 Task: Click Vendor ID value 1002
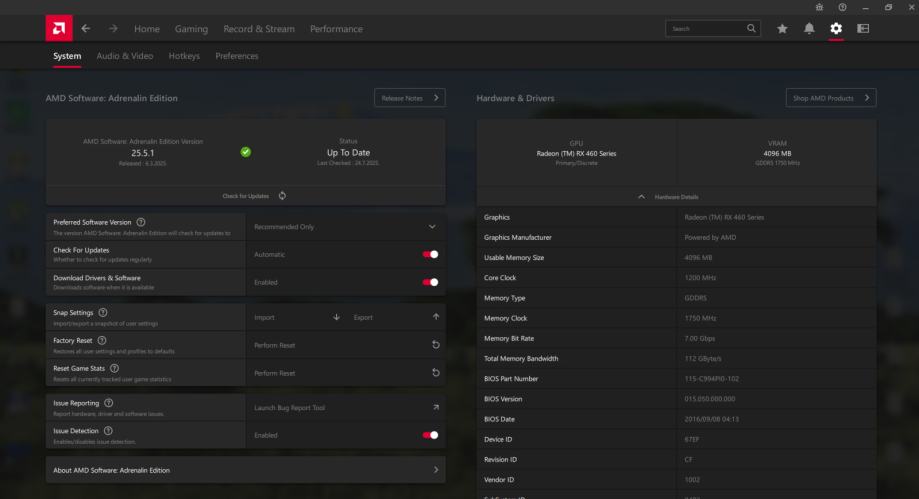click(692, 480)
